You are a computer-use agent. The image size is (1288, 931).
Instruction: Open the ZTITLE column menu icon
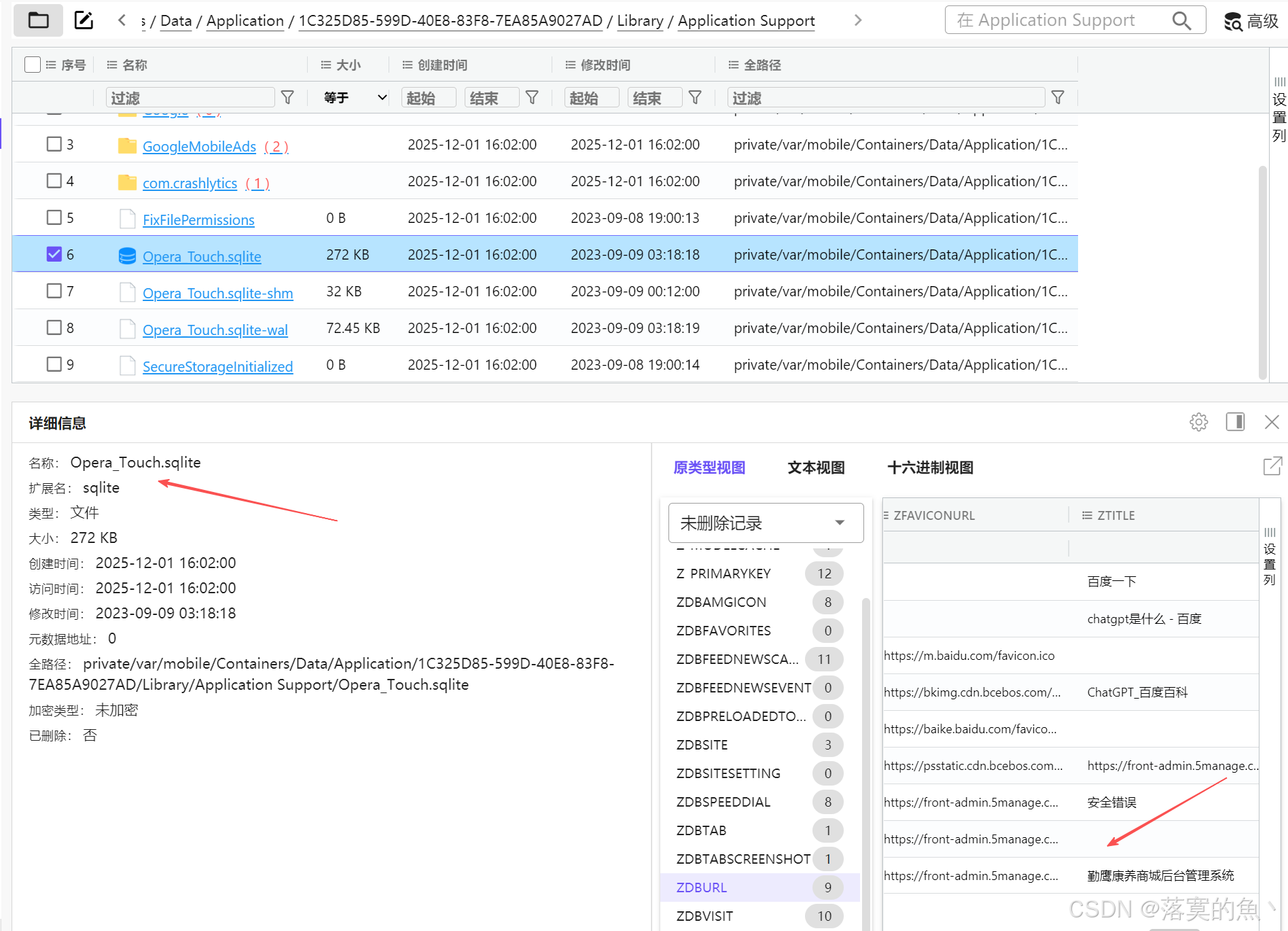click(1087, 515)
